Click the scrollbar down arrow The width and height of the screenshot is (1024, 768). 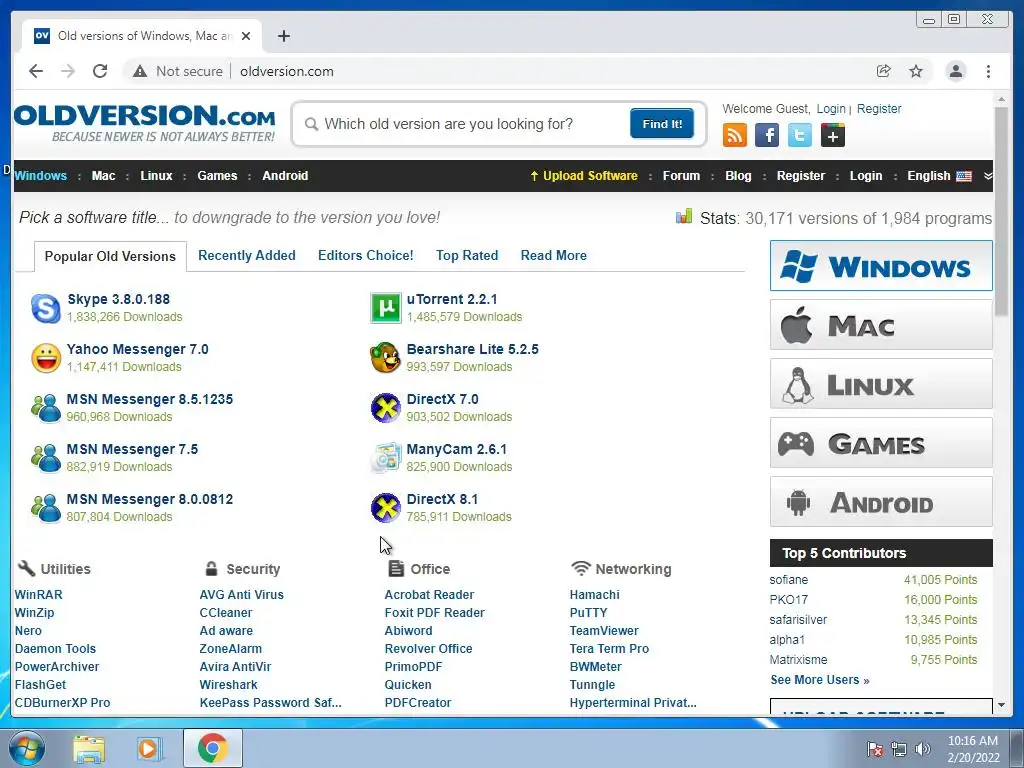pos(1001,705)
